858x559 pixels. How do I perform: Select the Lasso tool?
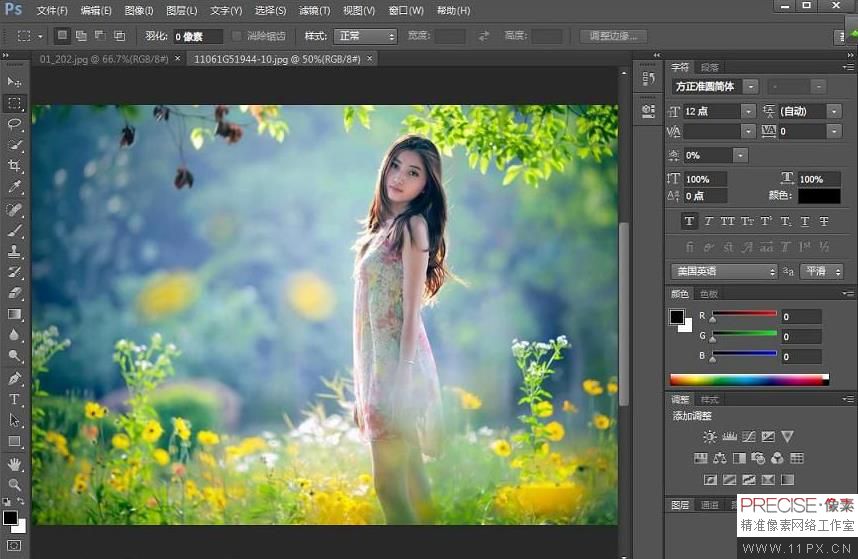[14, 124]
